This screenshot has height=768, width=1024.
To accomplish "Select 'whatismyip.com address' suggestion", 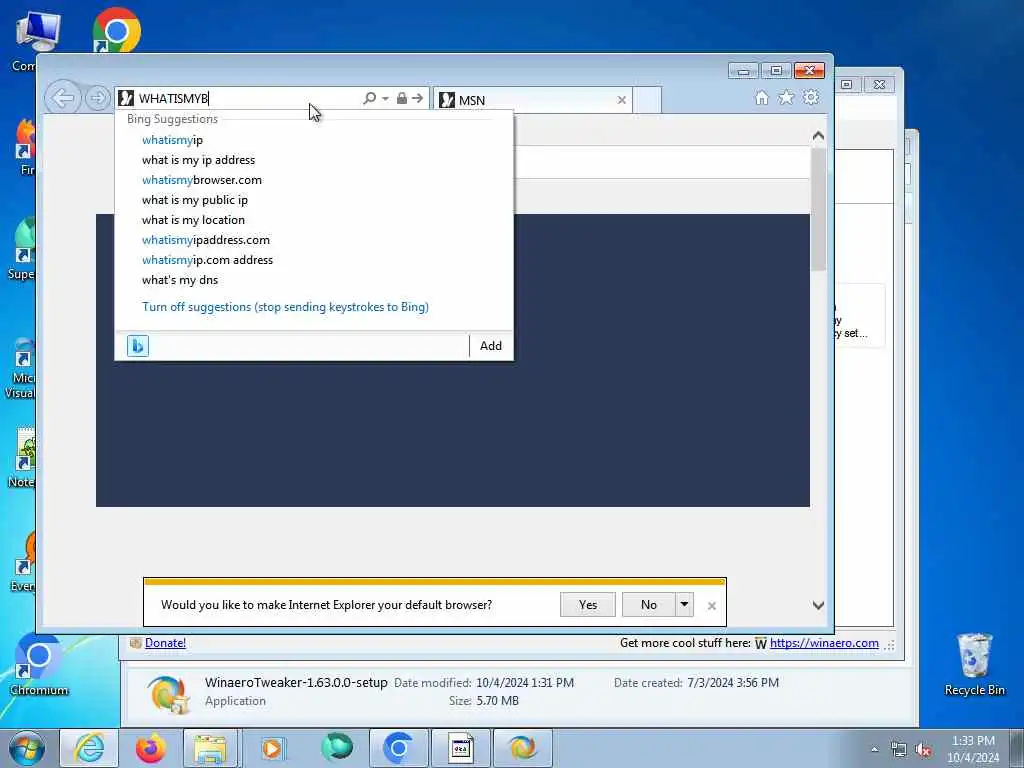I will coord(208,260).
